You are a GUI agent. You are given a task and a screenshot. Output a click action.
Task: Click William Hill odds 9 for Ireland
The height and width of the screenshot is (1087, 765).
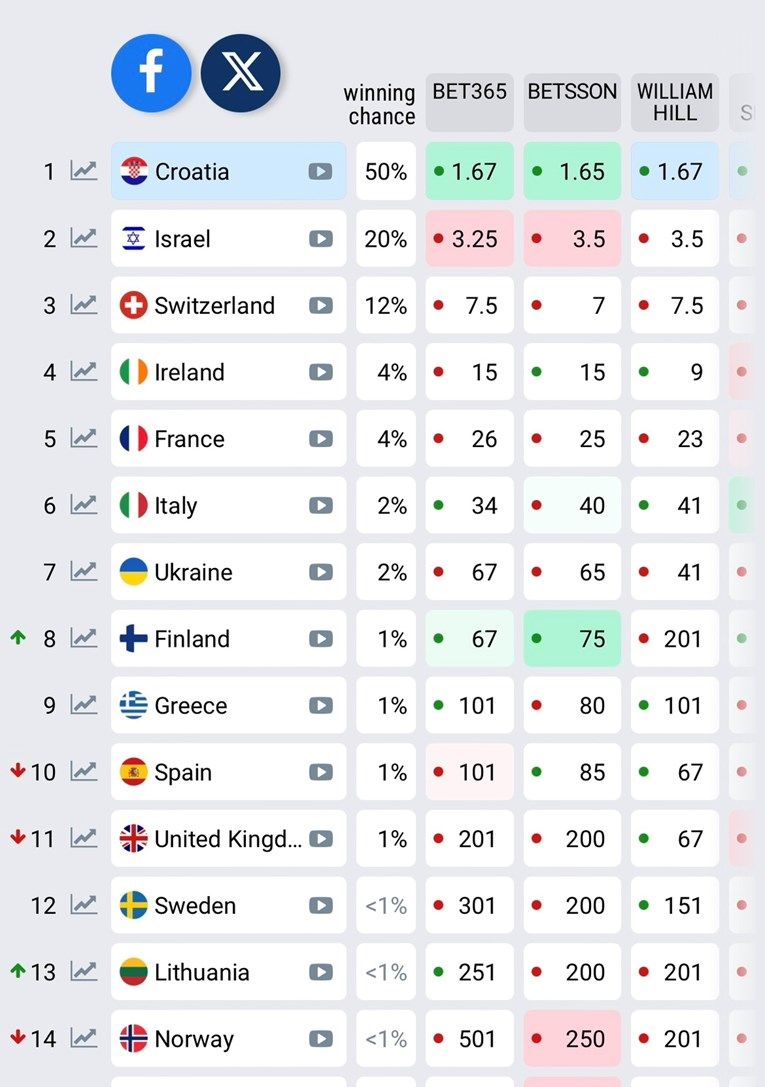675,372
